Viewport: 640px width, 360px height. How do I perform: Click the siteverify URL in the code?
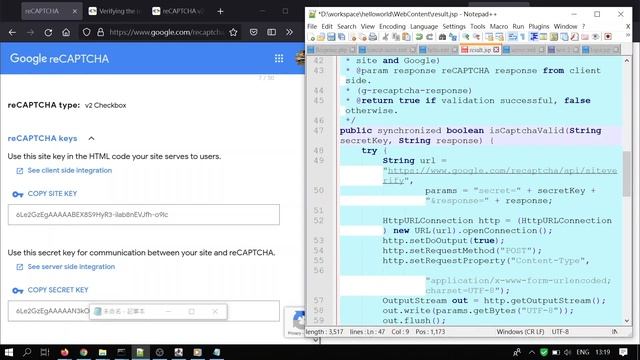click(501, 171)
